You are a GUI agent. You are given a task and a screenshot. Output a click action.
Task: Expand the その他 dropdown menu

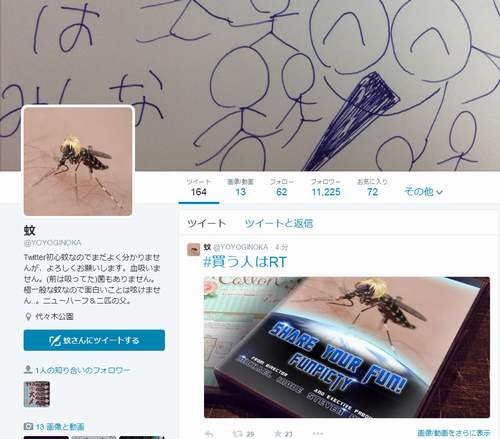(423, 192)
